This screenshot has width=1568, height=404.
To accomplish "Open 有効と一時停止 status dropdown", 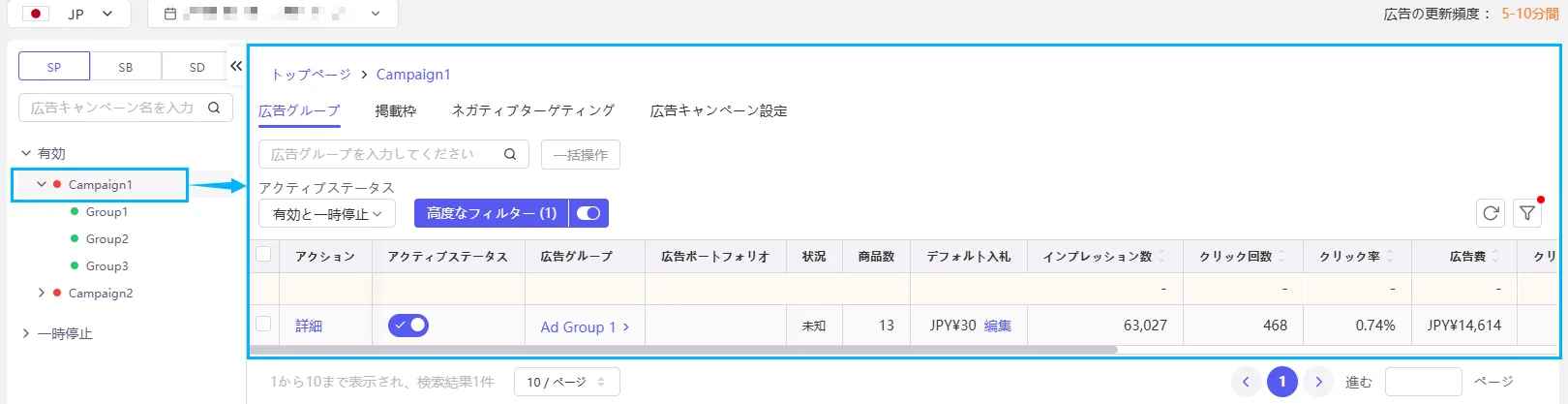I will 327,214.
